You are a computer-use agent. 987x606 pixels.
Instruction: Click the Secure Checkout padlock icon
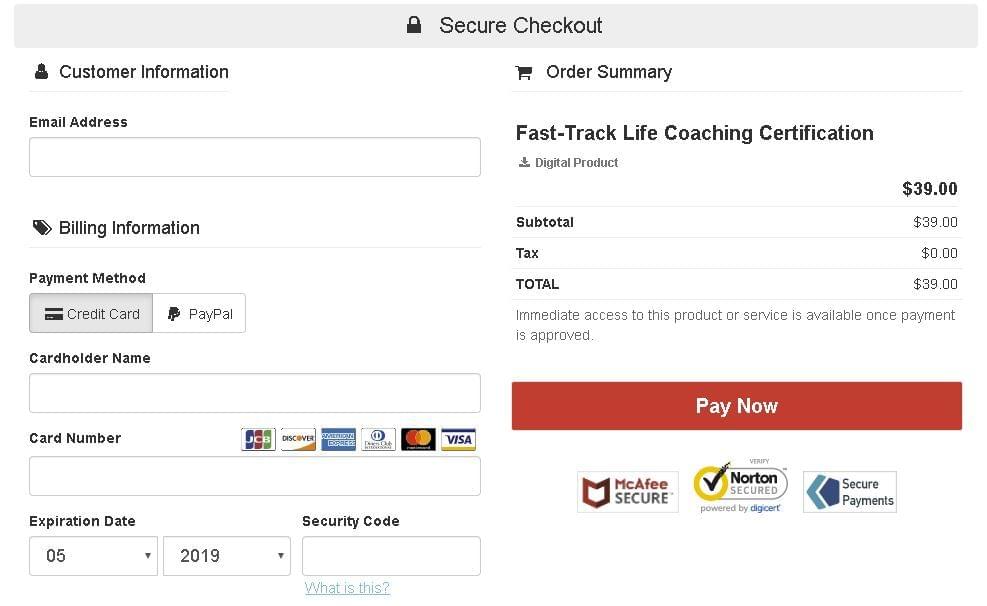[414, 25]
